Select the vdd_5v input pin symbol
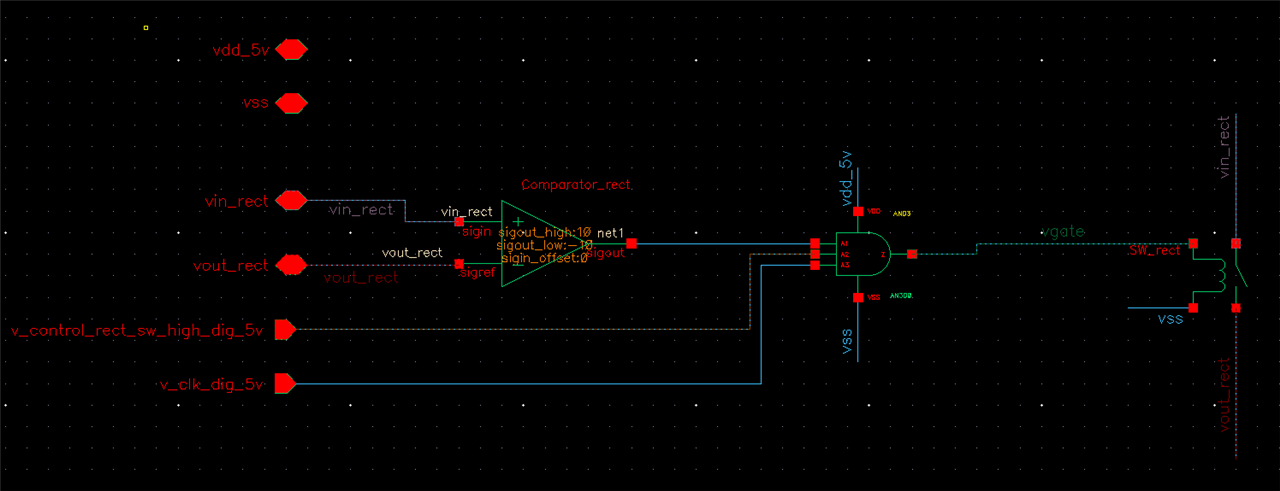The image size is (1280, 491). (291, 49)
